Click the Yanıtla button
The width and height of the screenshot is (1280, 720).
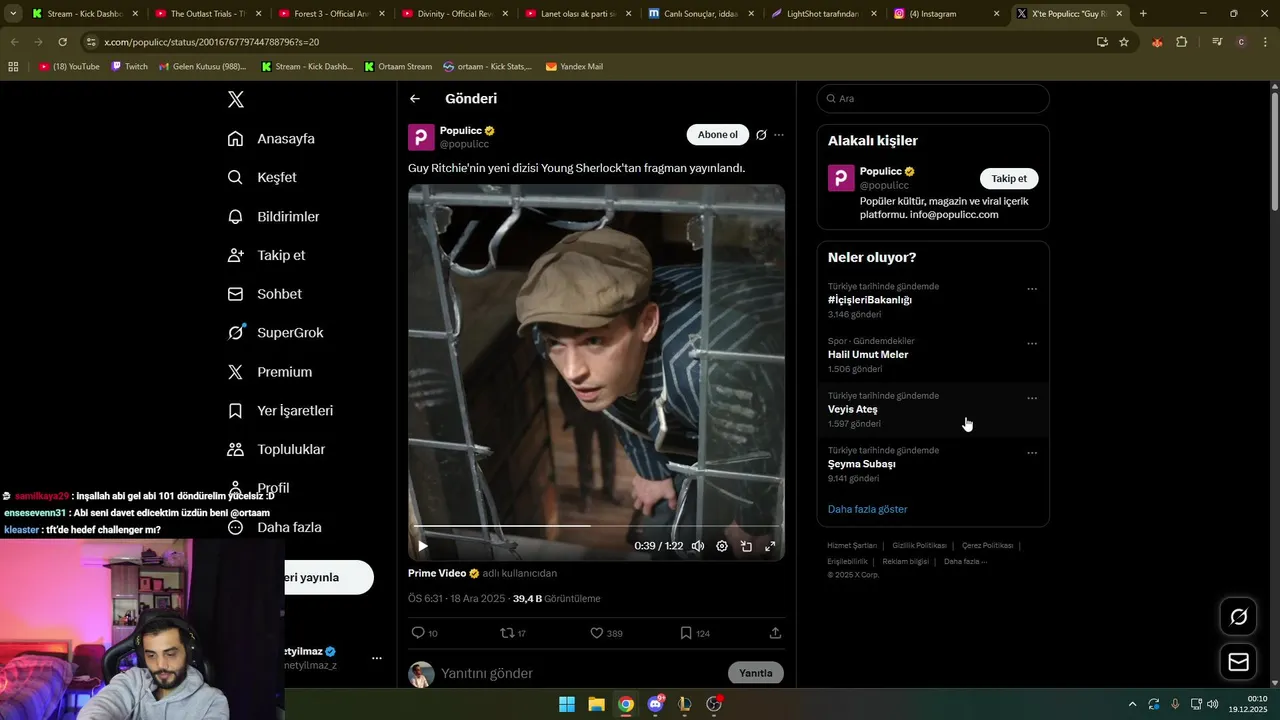coord(756,673)
